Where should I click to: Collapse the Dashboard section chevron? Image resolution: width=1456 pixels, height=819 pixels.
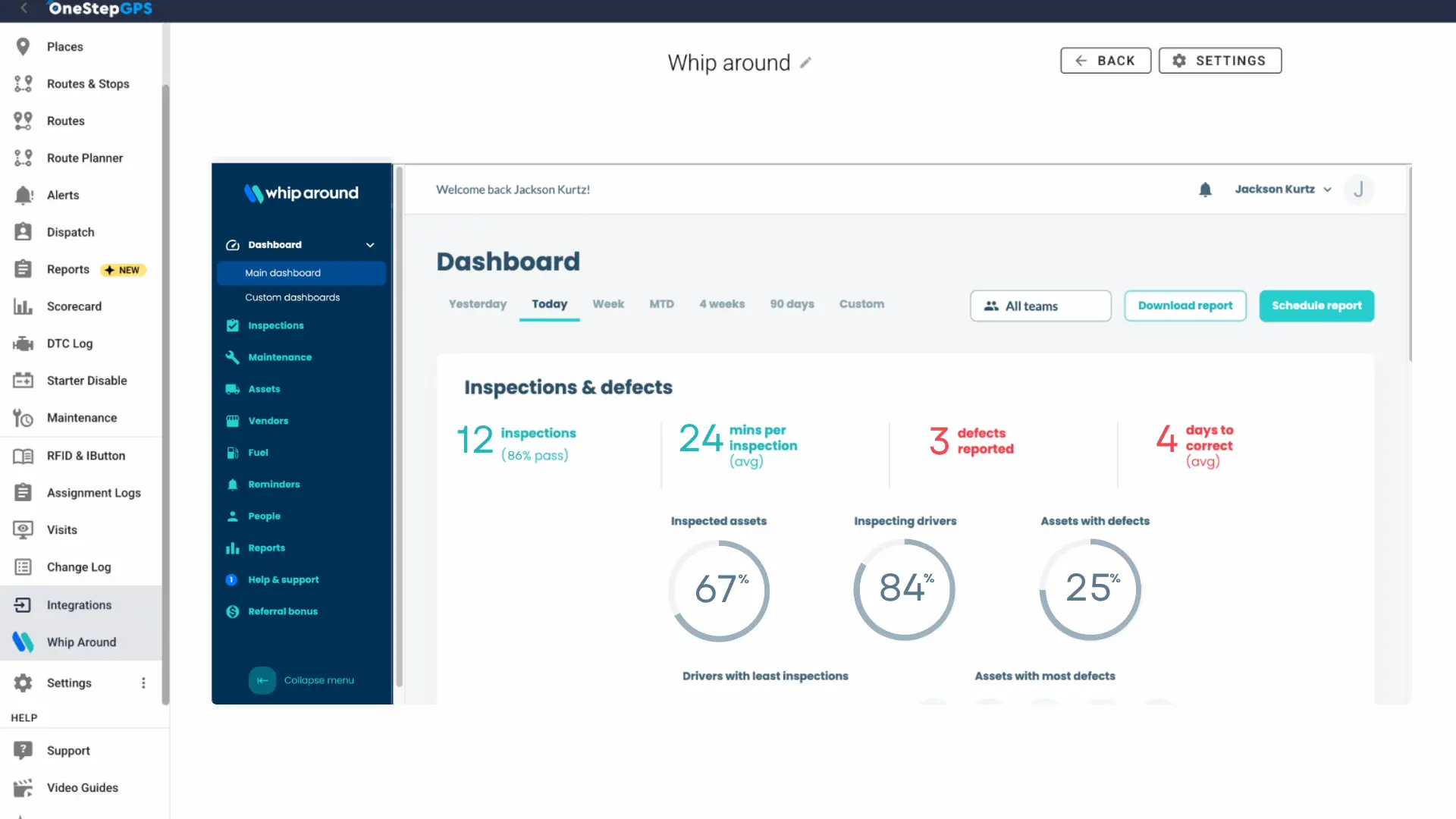pyautogui.click(x=370, y=245)
